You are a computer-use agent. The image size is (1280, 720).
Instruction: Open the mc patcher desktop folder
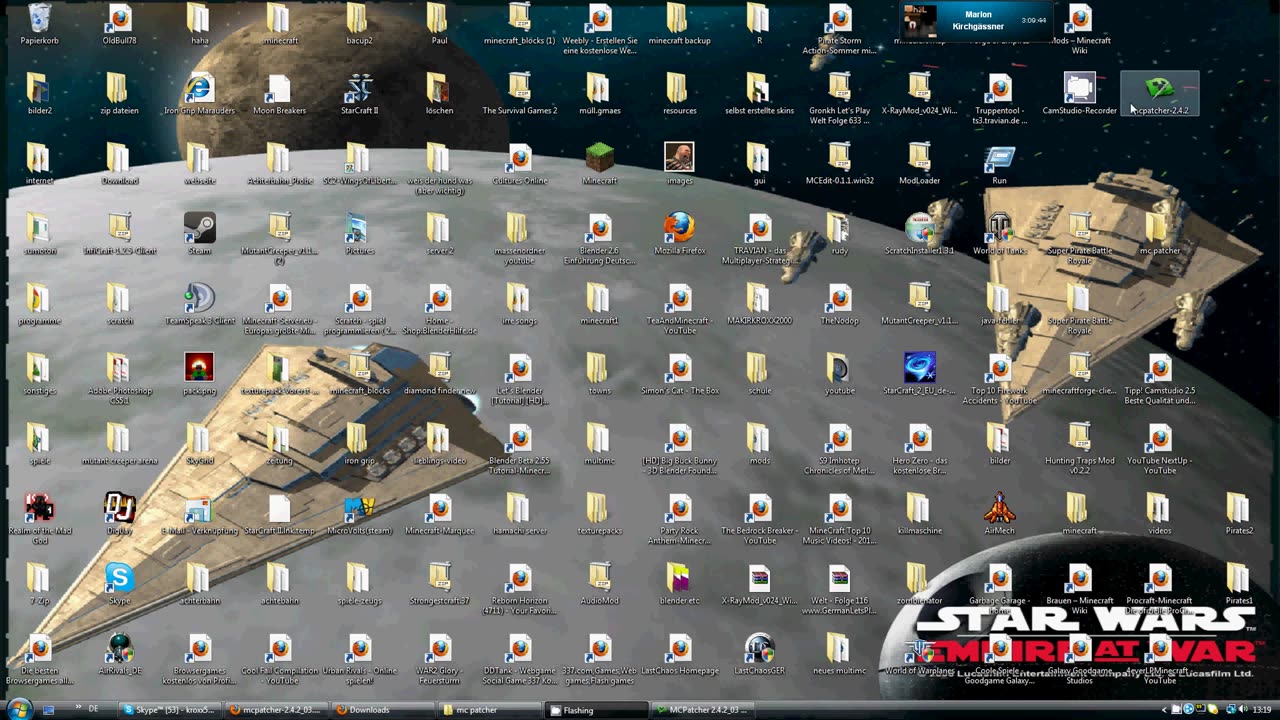pos(1159,235)
